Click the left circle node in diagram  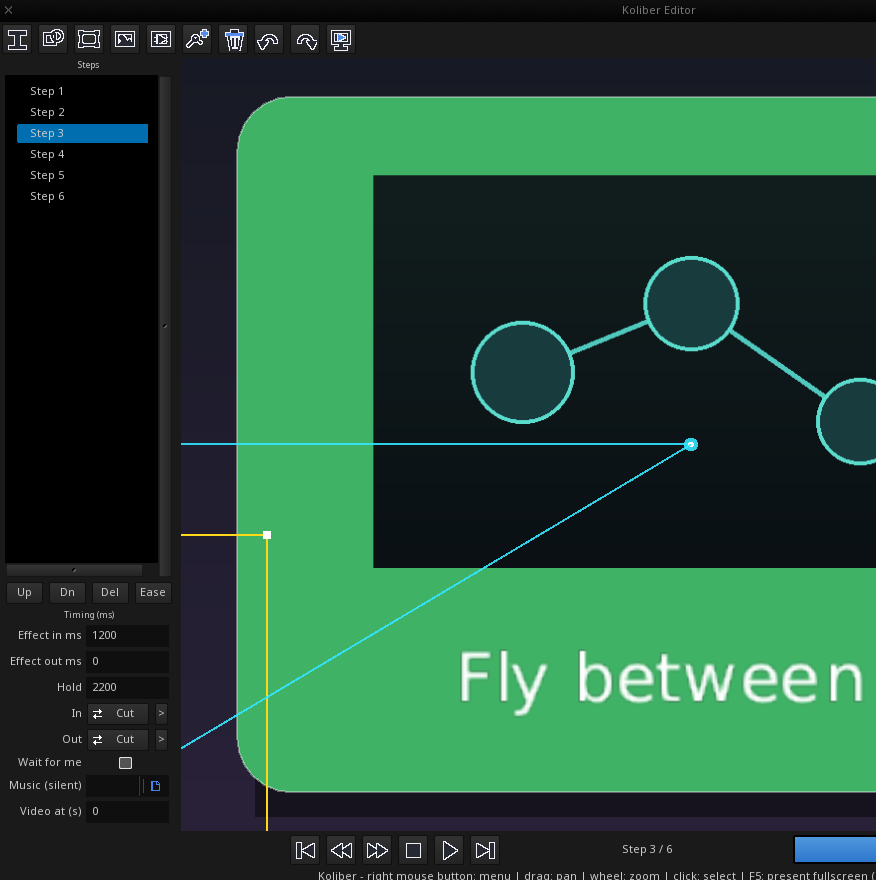point(522,372)
